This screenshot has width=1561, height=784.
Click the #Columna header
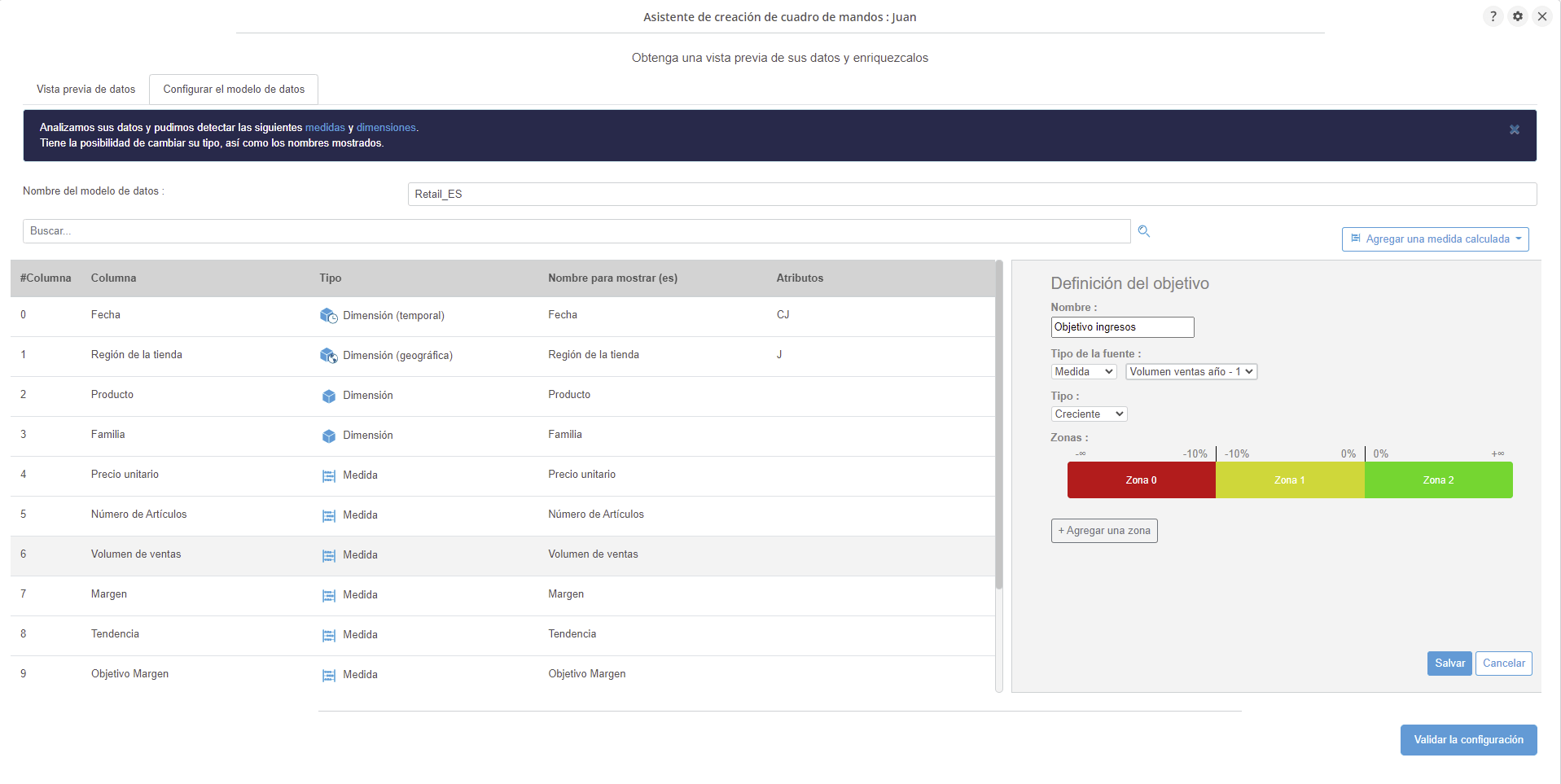pos(46,278)
